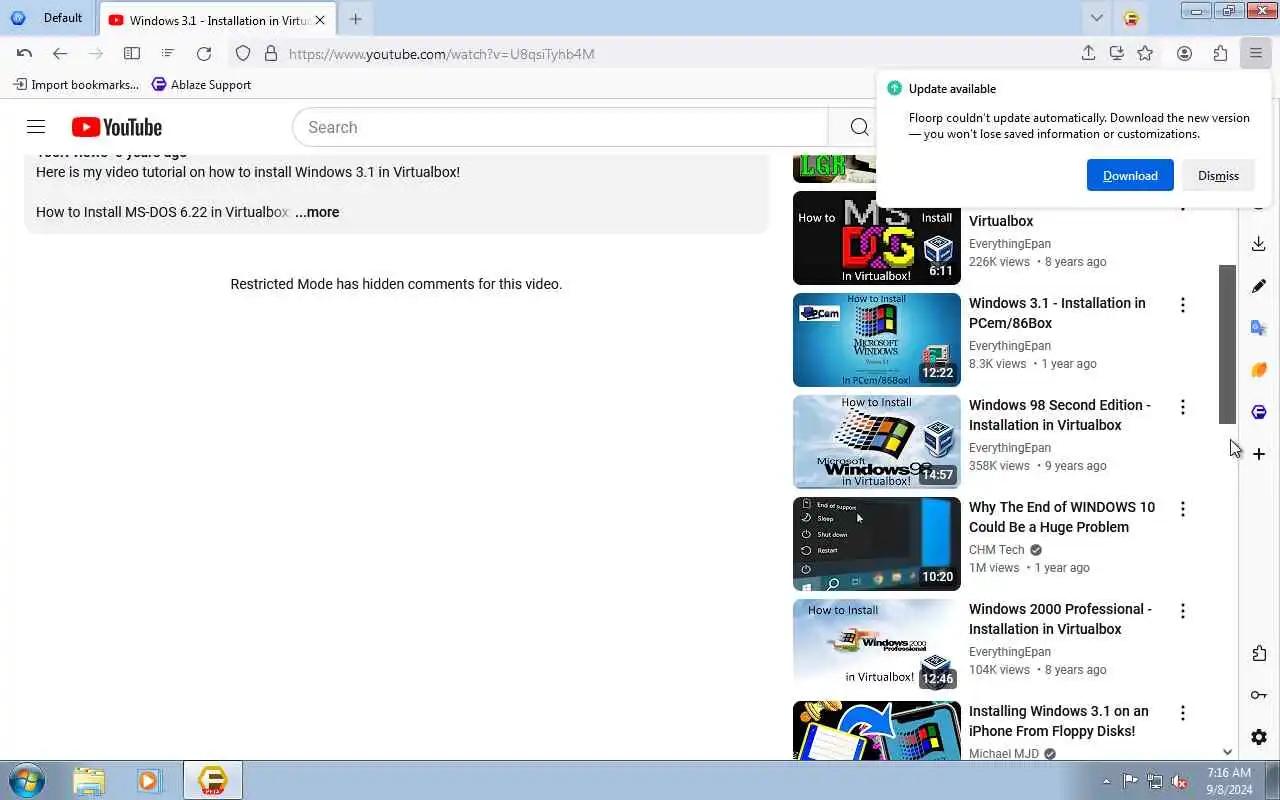The width and height of the screenshot is (1280, 800).
Task: Open passwords key icon in sidebar
Action: click(x=1259, y=695)
